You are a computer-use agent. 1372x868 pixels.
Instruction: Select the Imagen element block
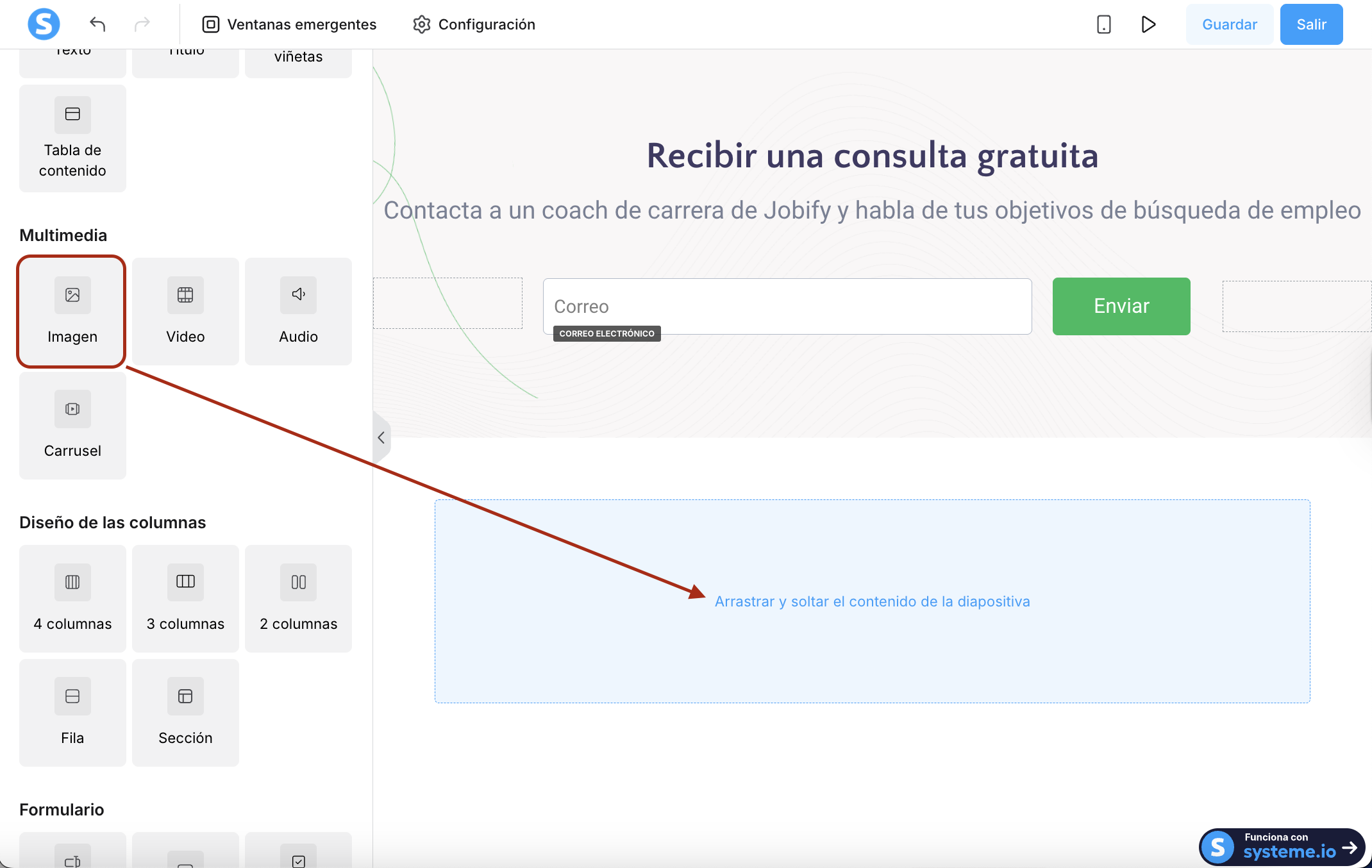tap(72, 312)
